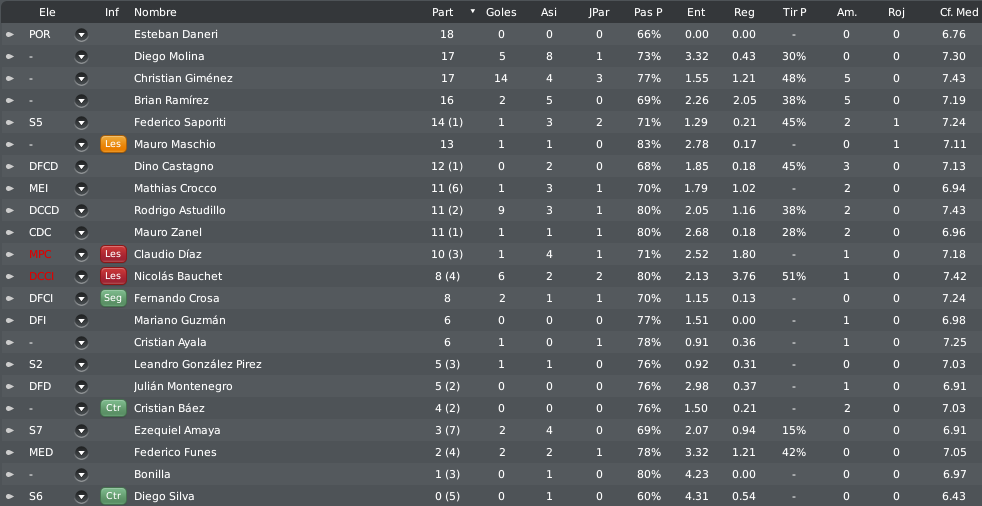Click the red Les badge next to Nicolás Bauchet
This screenshot has height=506, width=982.
coord(113,276)
